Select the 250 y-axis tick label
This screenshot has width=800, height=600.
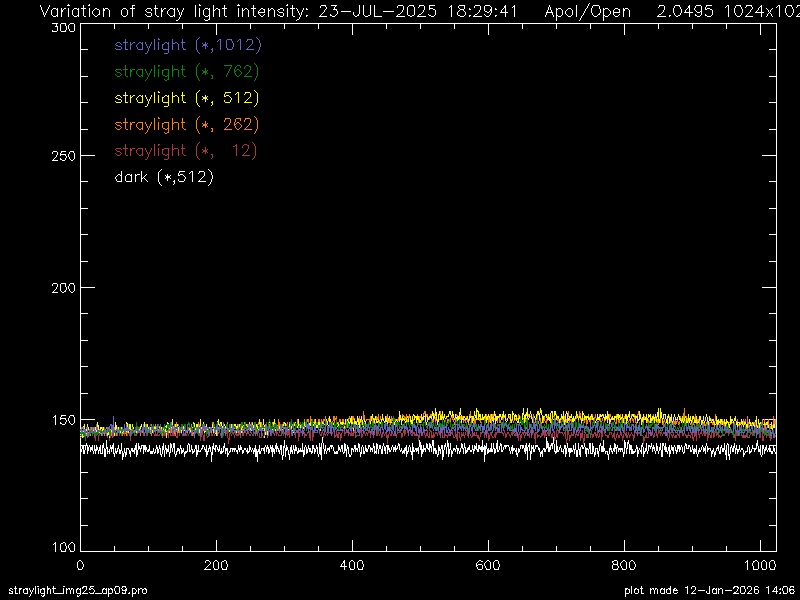pos(63,157)
